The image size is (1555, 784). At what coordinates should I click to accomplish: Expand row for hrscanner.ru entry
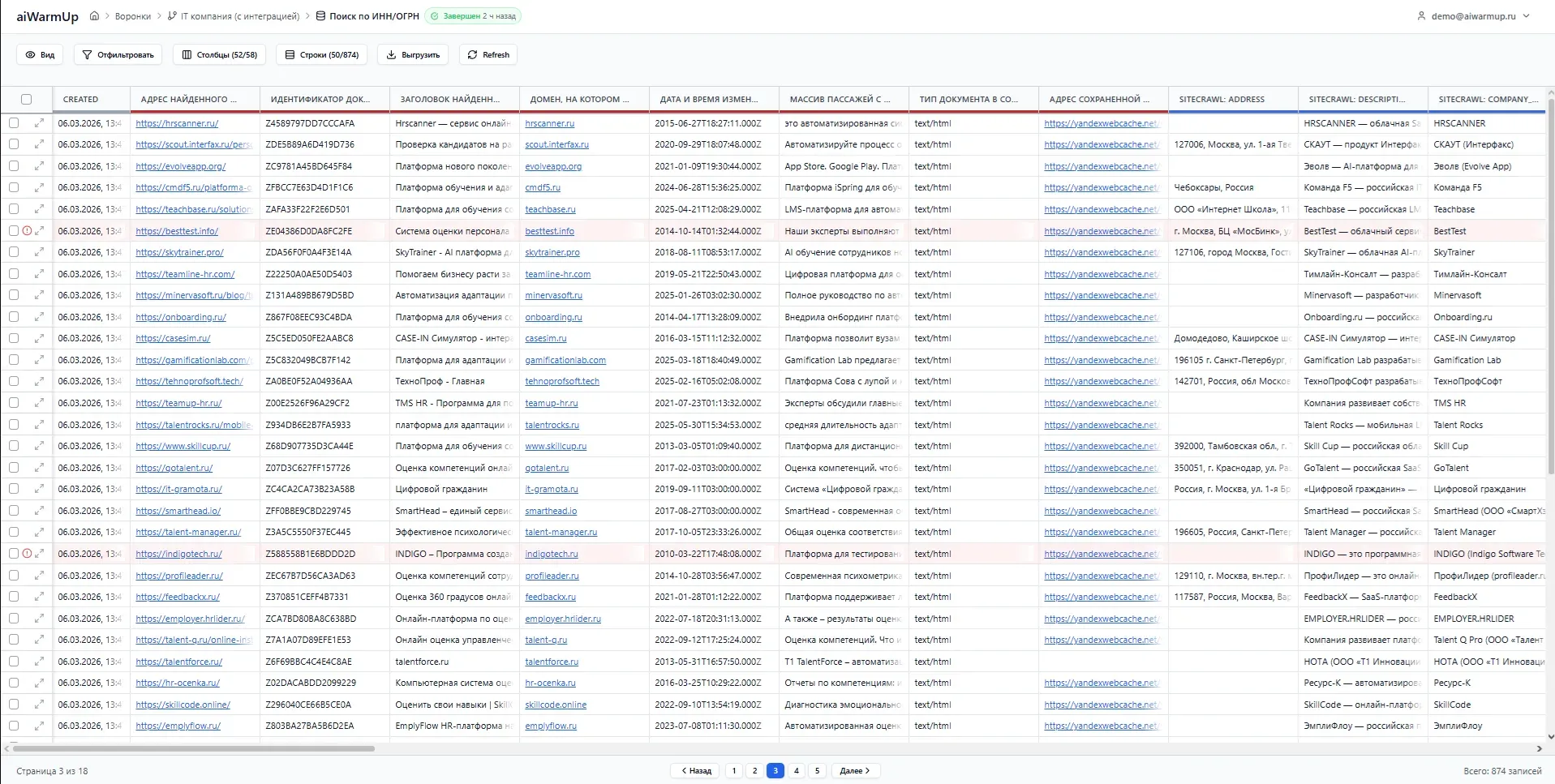tap(39, 123)
